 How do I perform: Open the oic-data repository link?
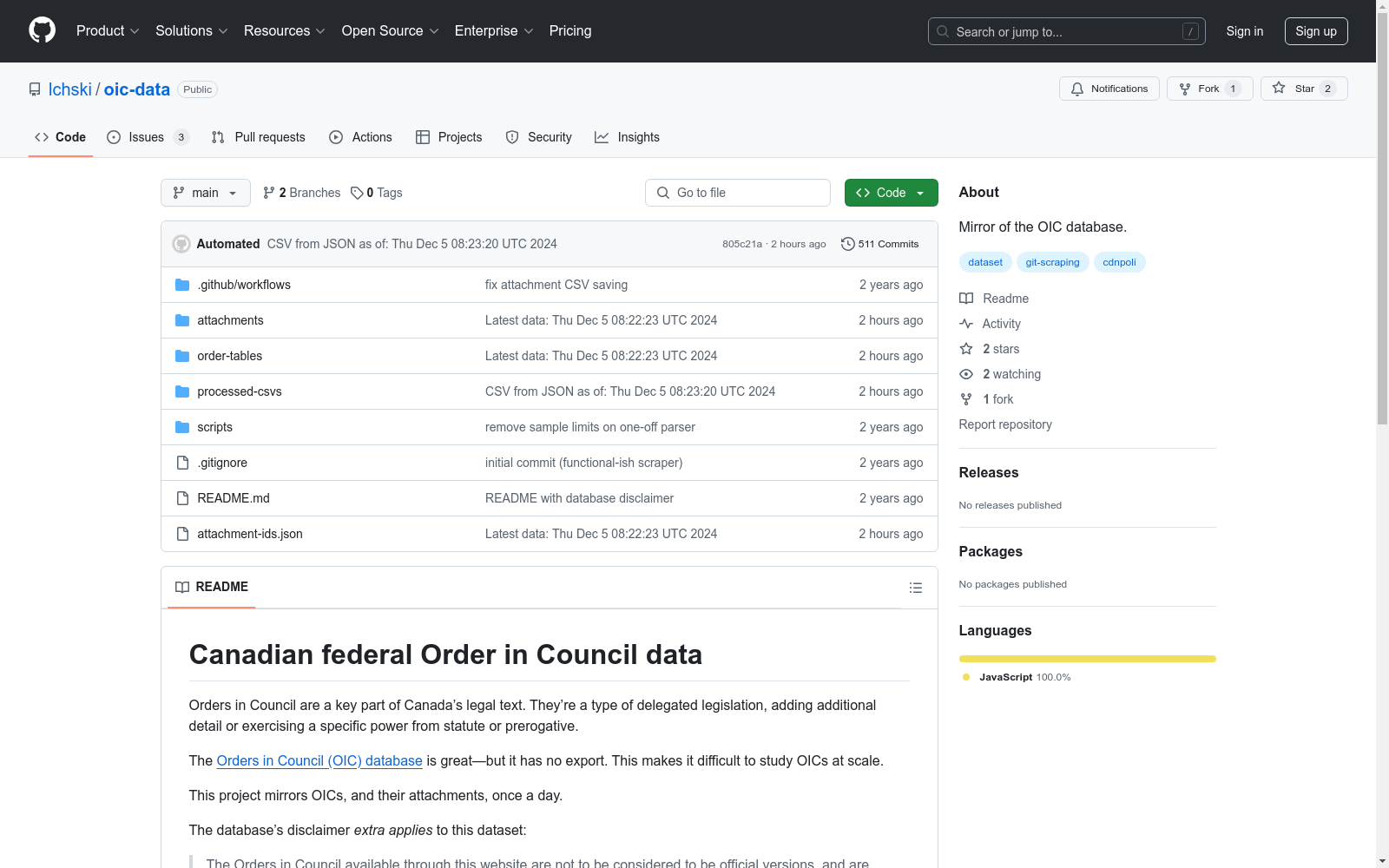[137, 89]
